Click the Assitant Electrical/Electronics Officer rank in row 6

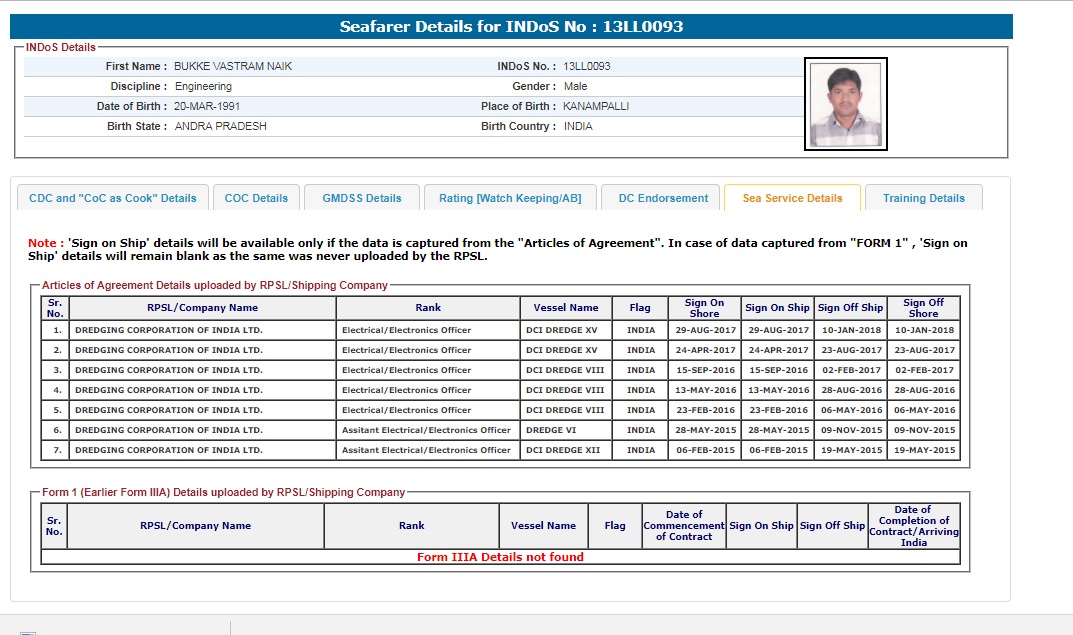coord(426,430)
